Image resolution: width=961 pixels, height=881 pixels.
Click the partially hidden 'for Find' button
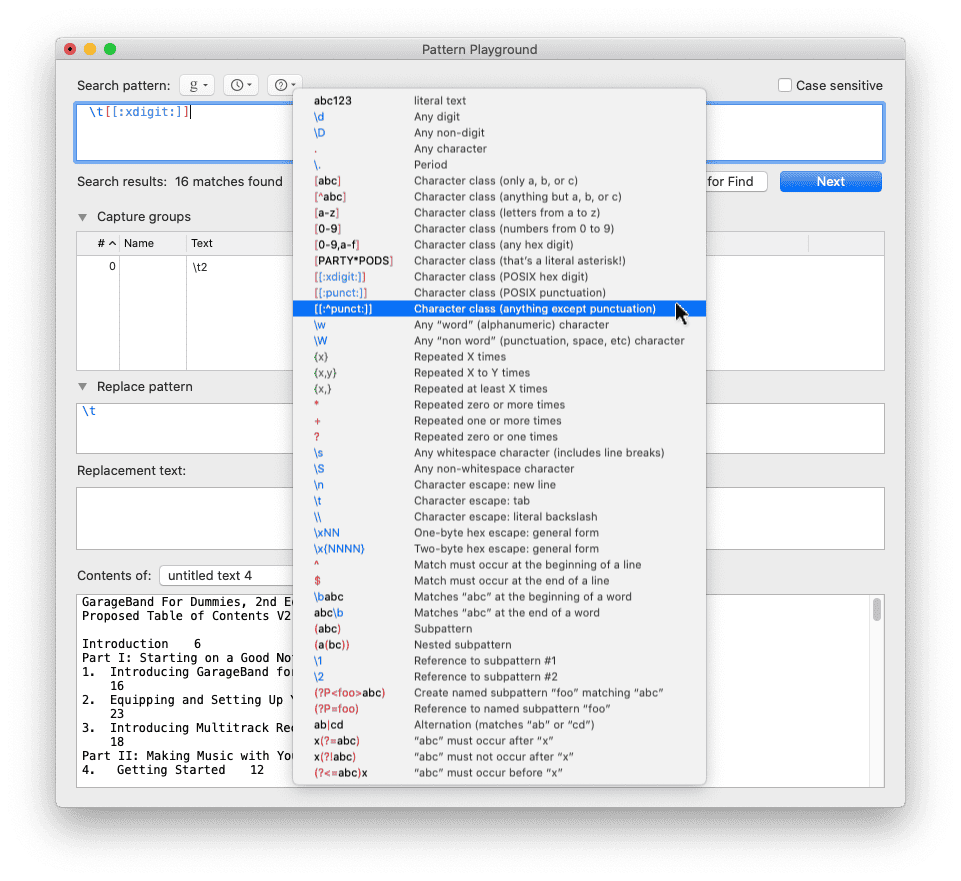point(736,181)
